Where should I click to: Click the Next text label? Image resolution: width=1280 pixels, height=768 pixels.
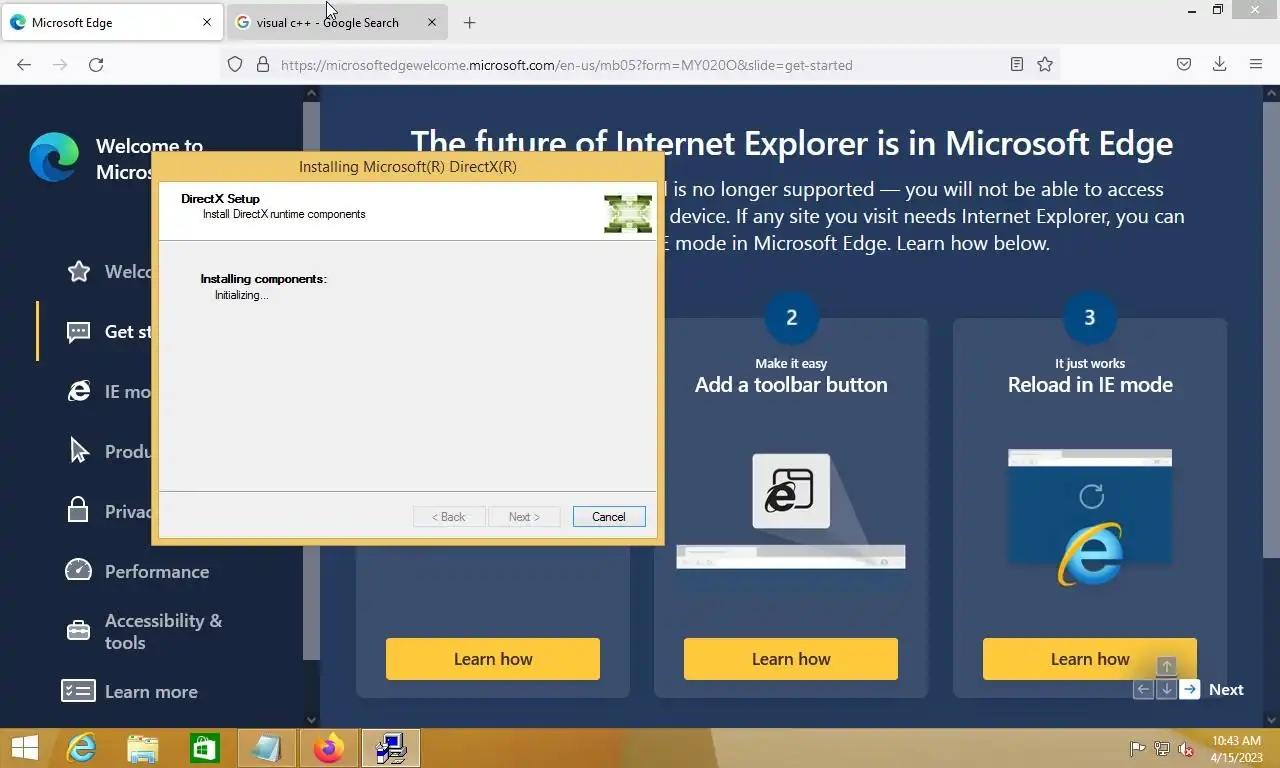(x=1226, y=690)
